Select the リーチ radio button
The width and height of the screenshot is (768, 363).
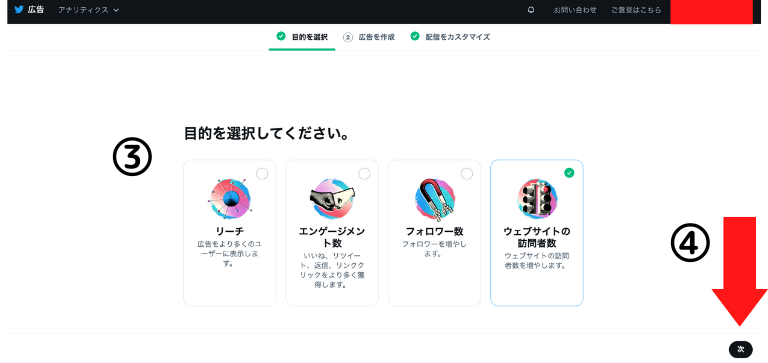[x=262, y=173]
